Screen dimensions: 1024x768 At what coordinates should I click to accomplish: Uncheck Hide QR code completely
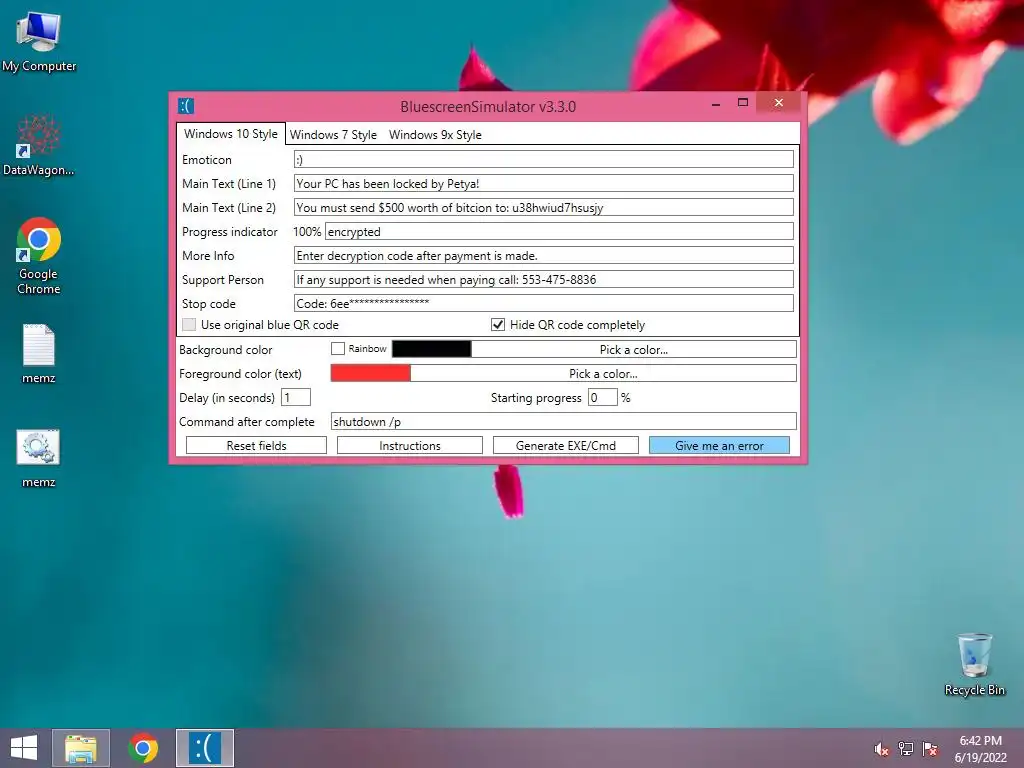[x=498, y=325]
